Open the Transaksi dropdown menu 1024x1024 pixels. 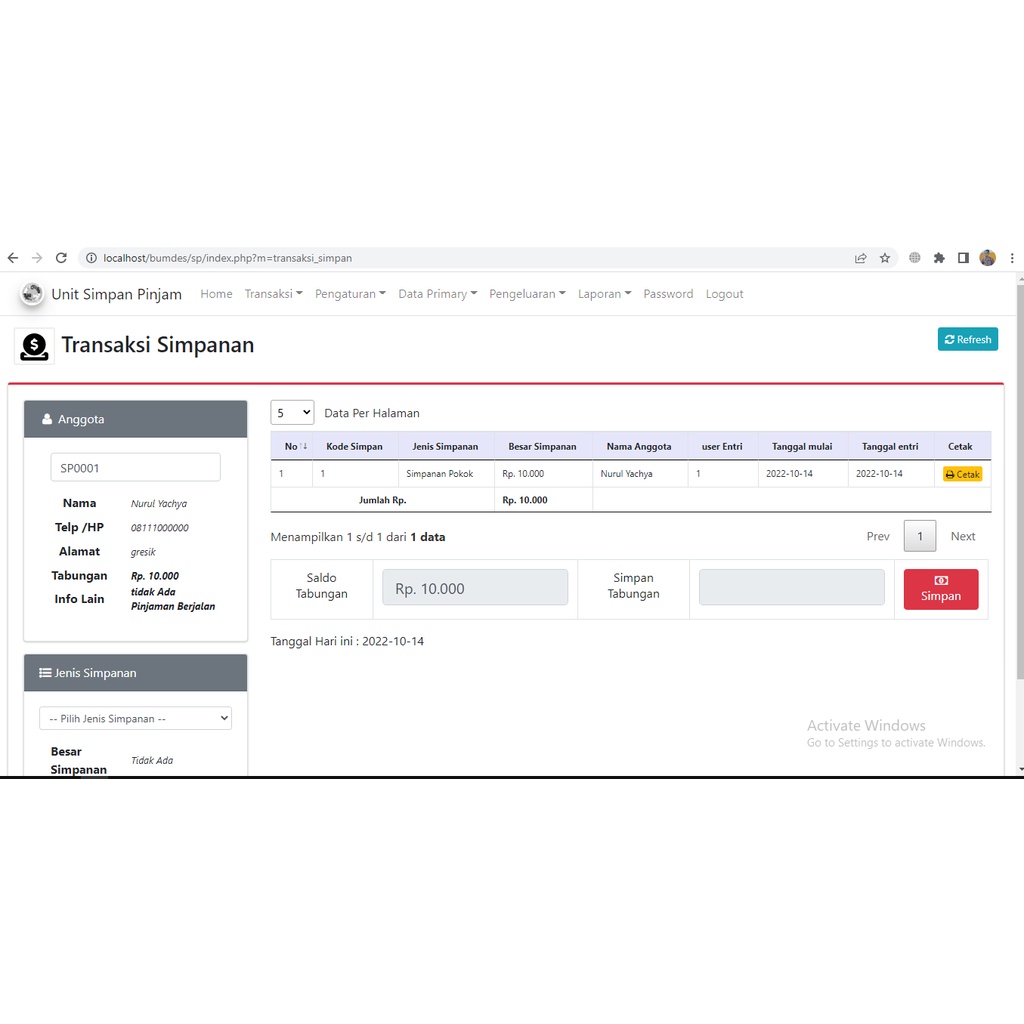[x=272, y=293]
